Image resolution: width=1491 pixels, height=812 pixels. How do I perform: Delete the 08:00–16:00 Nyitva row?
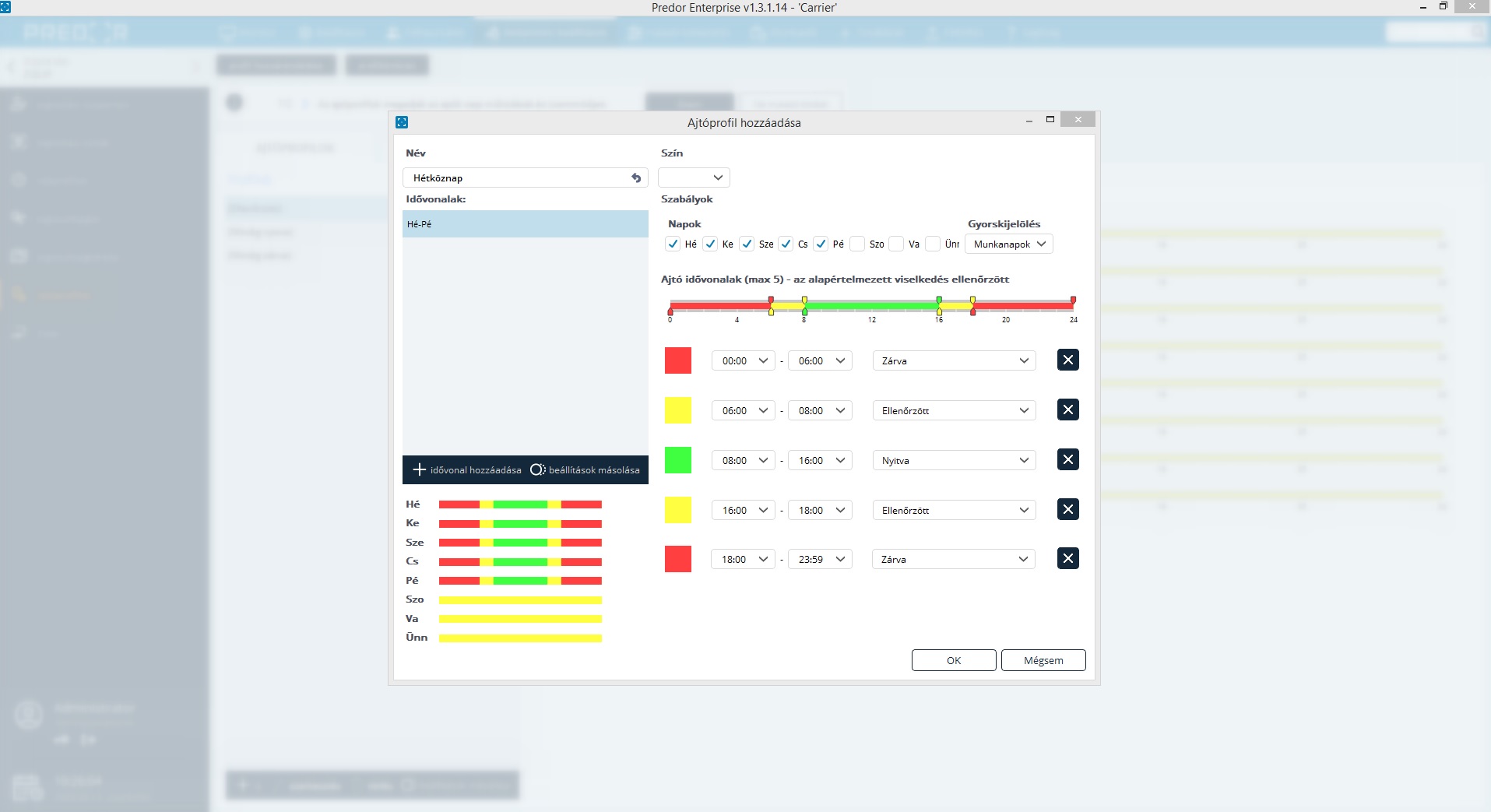pos(1067,460)
